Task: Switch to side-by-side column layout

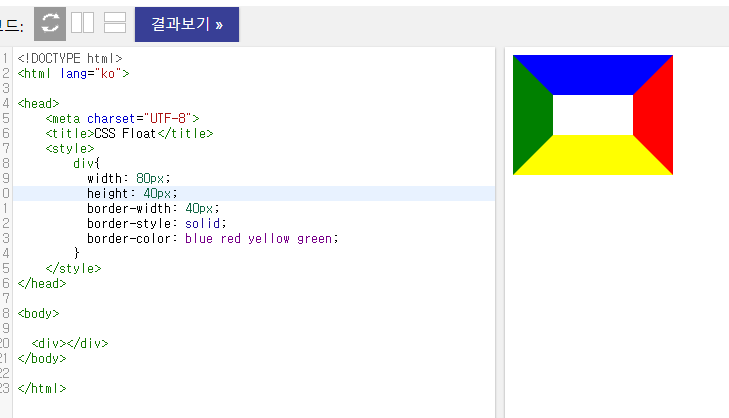Action: coord(82,23)
